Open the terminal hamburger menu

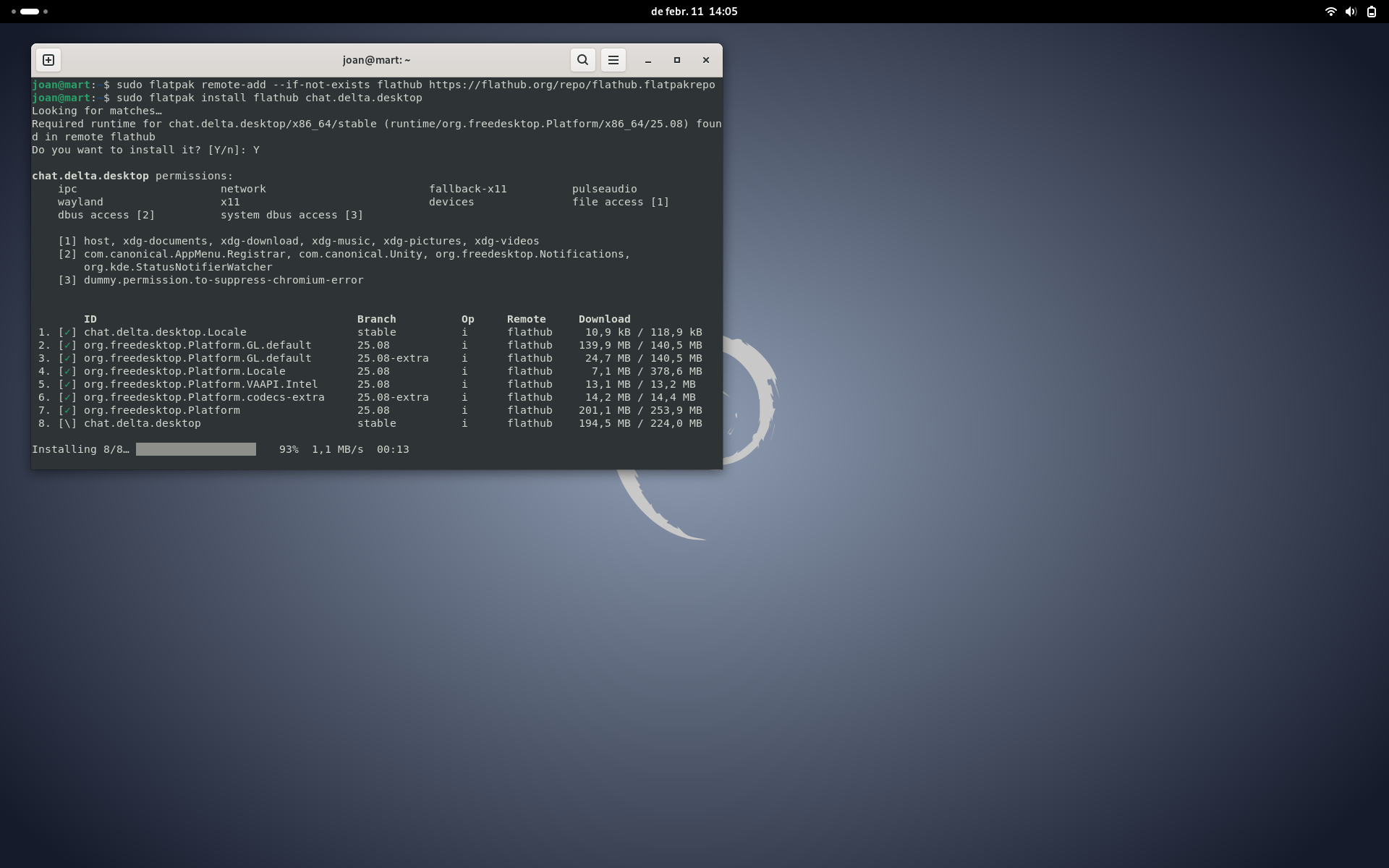coord(613,60)
